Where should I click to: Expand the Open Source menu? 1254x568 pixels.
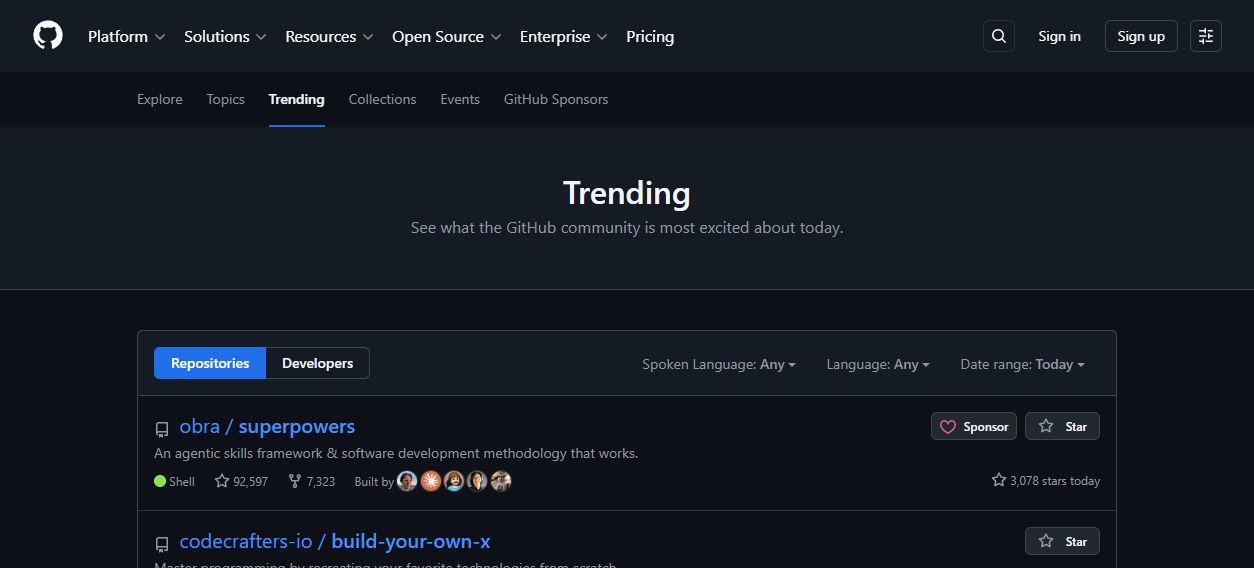447,36
